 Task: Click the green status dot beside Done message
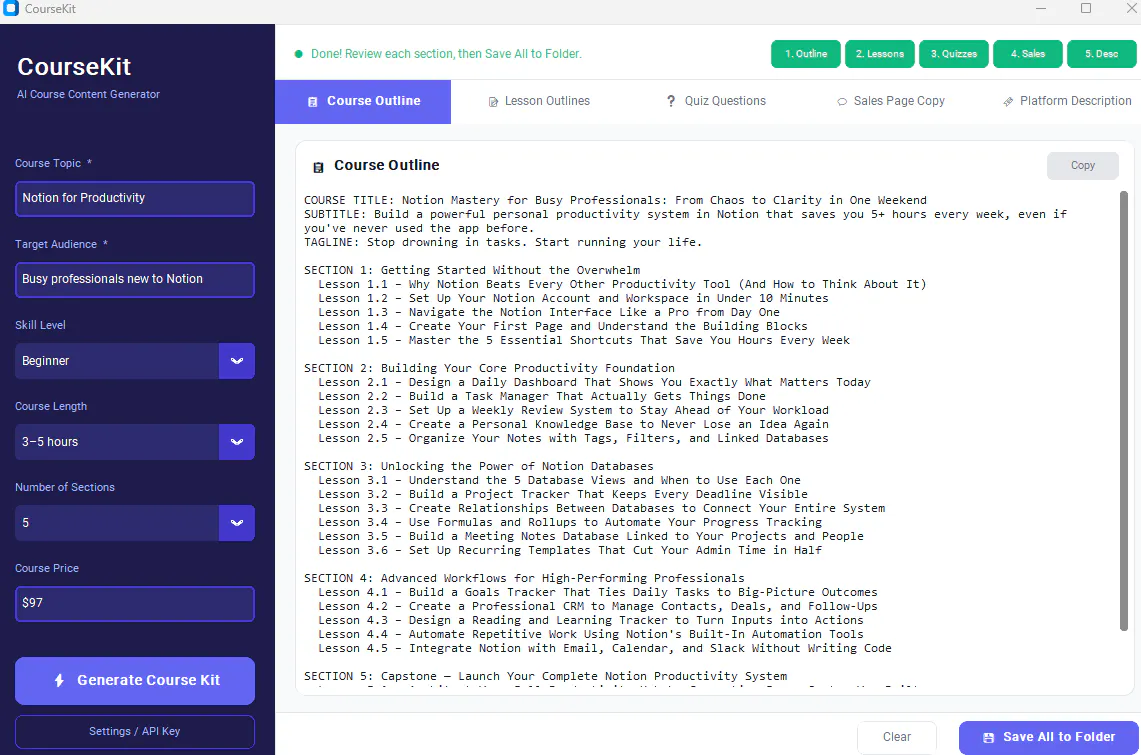coord(298,54)
